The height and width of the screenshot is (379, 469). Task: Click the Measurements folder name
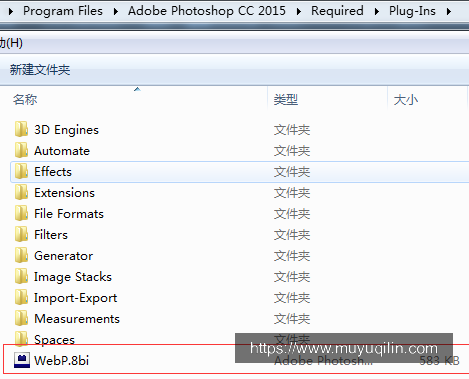(77, 319)
